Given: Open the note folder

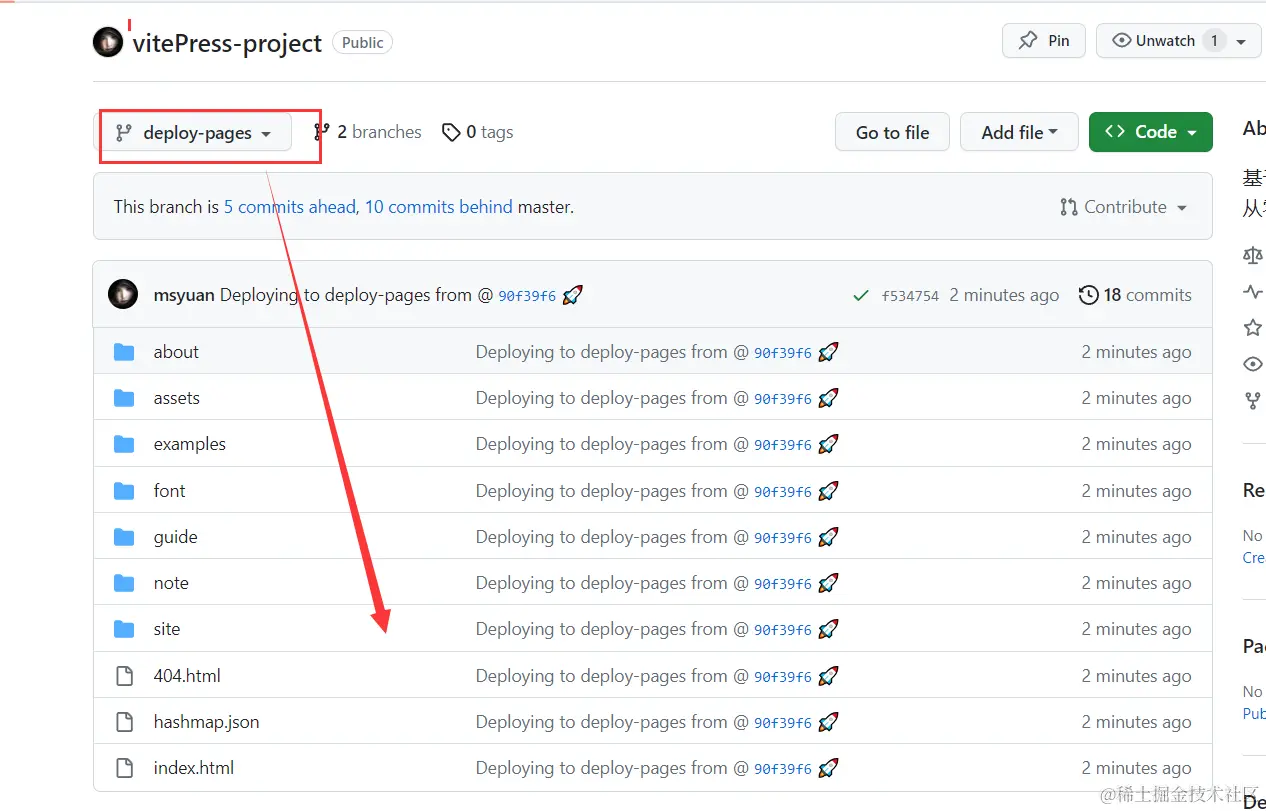Looking at the screenshot, I should click(171, 583).
